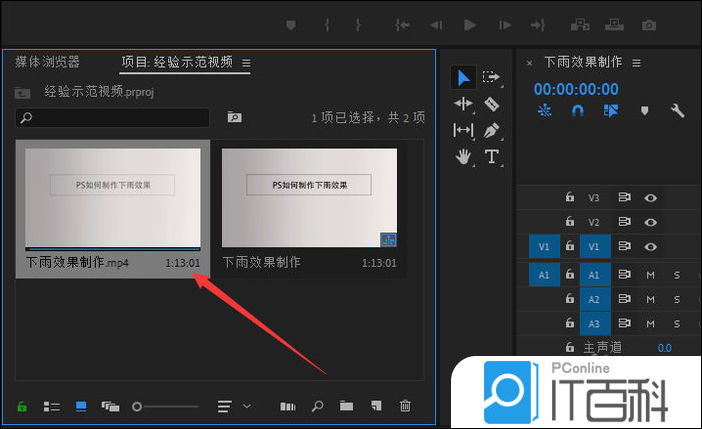Toggle visibility of track V3
Screen dimensions: 702x429
(x=651, y=197)
